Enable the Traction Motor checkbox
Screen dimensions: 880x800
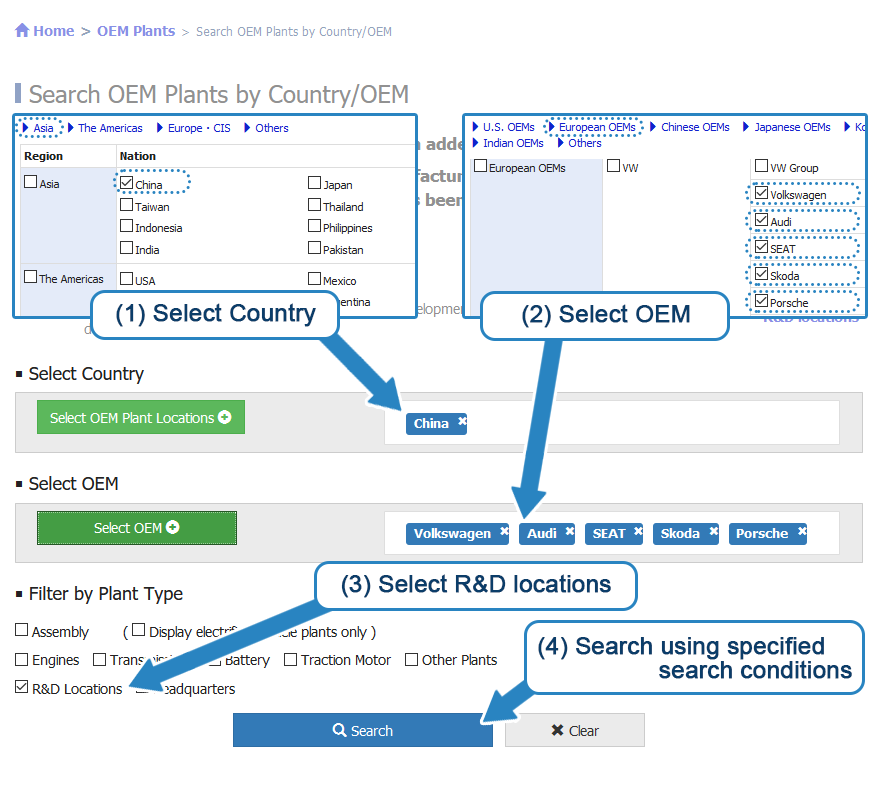coord(290,659)
